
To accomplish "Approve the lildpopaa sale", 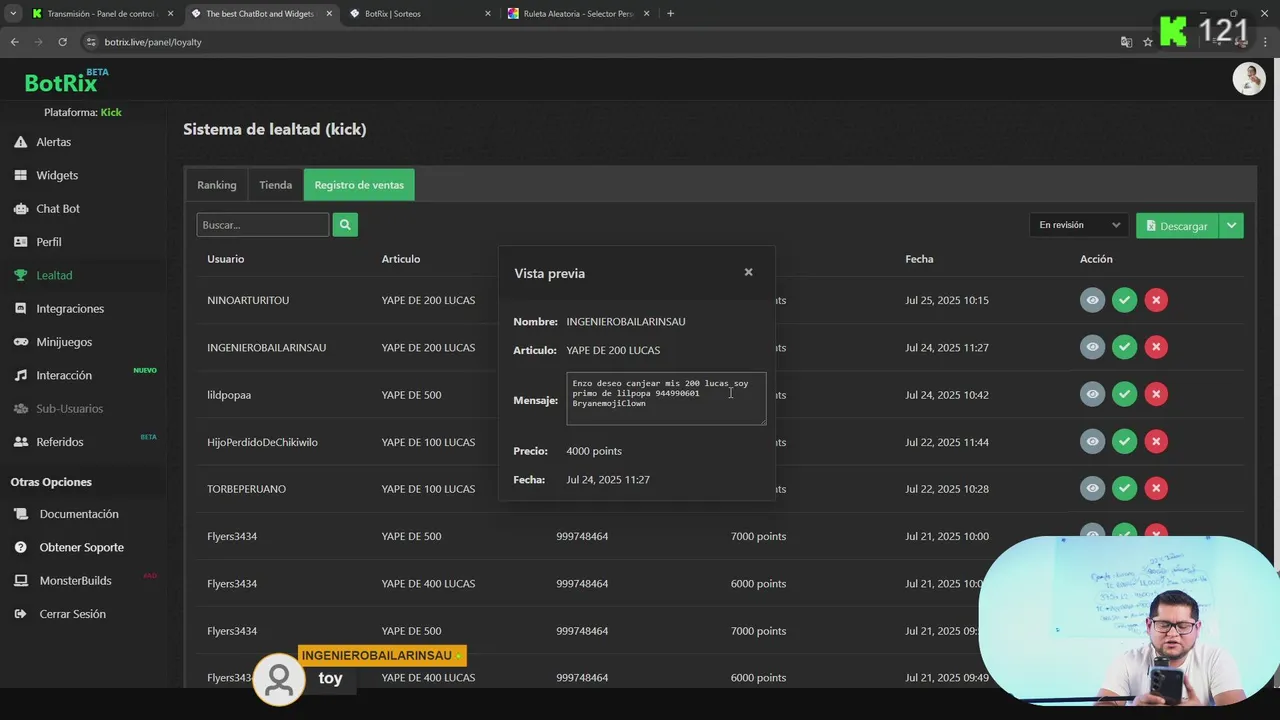I will pyautogui.click(x=1124, y=394).
